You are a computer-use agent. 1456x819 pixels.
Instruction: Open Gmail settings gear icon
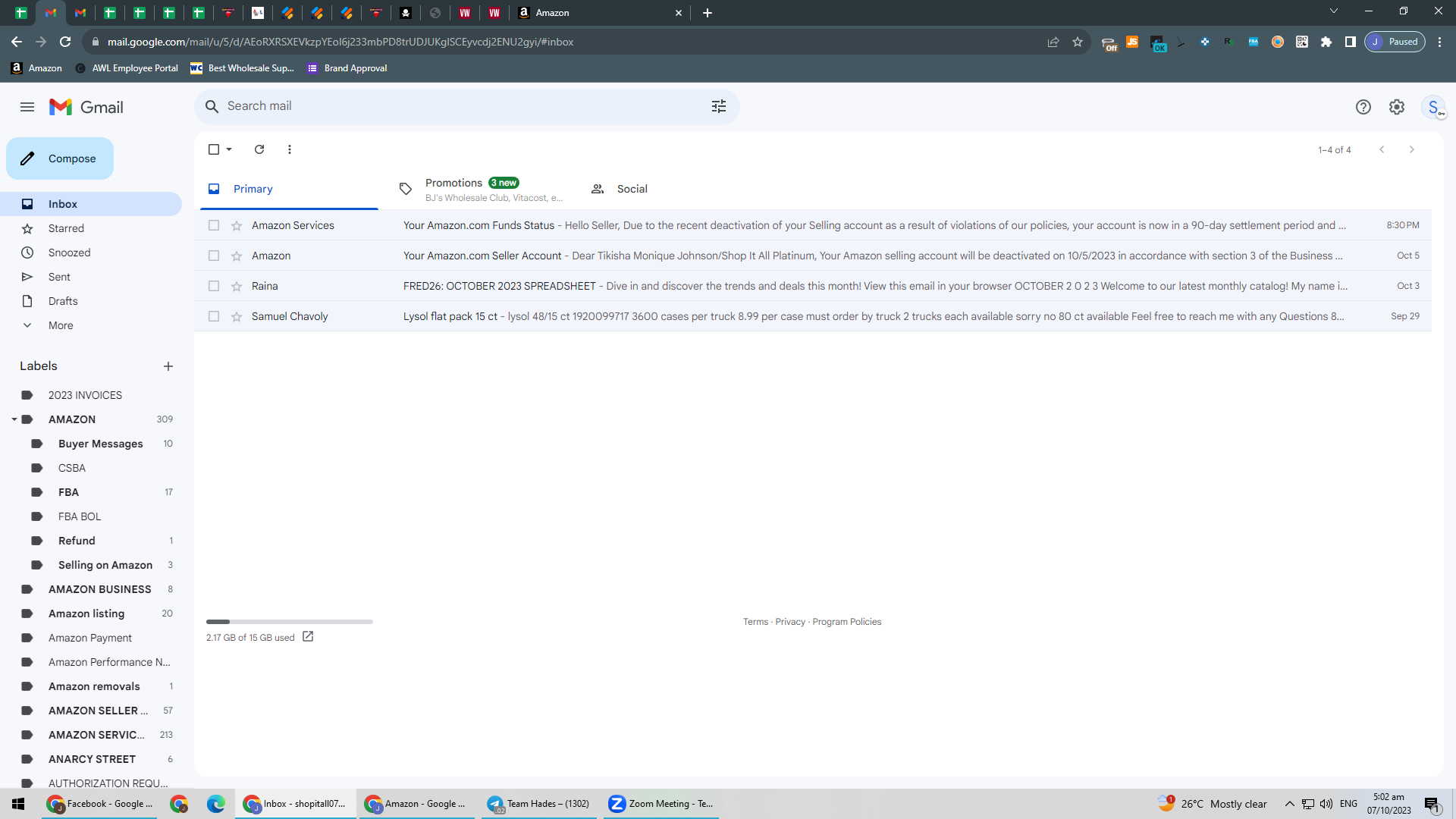coord(1397,107)
